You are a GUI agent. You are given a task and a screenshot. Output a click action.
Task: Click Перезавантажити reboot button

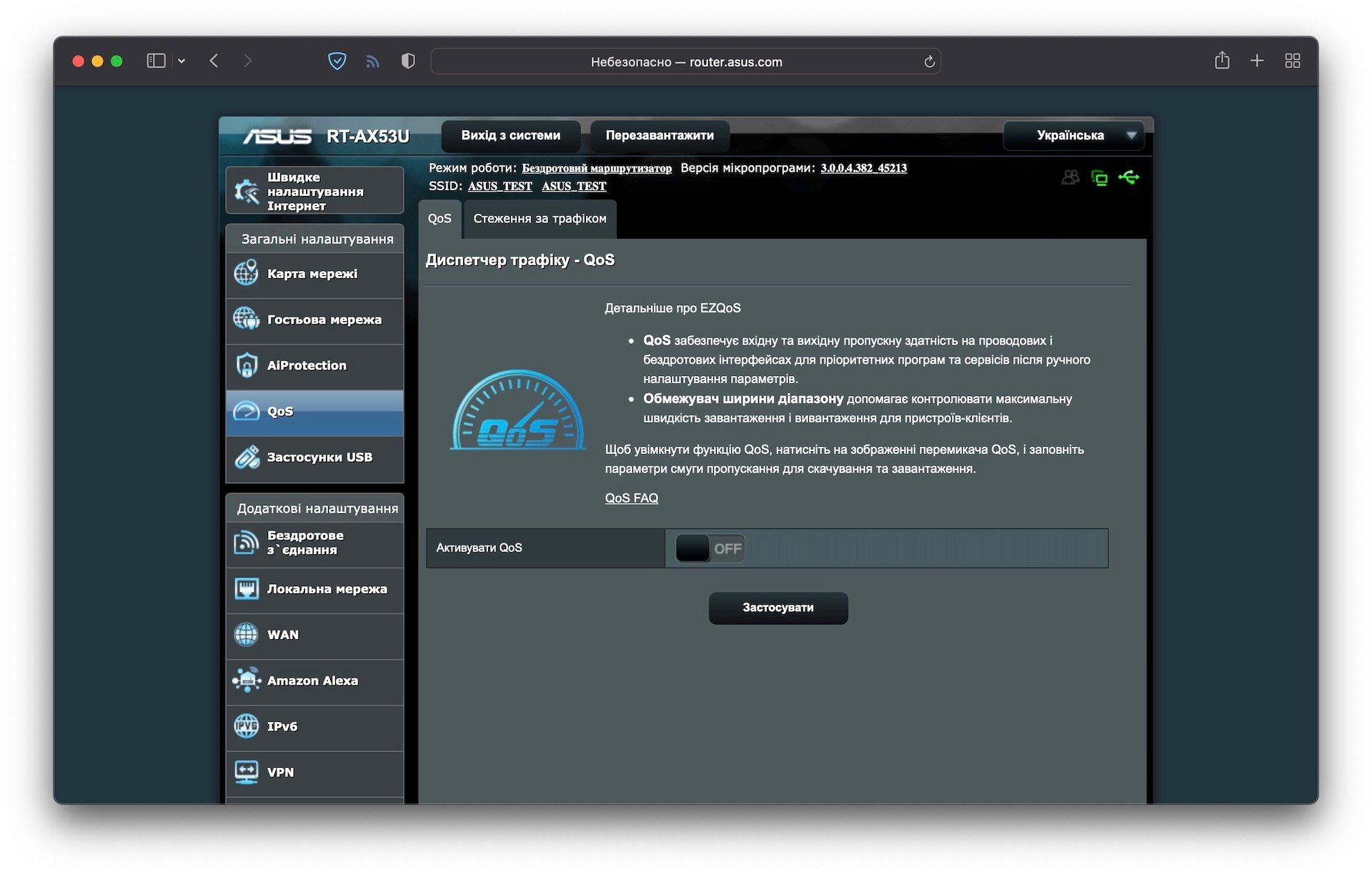[x=660, y=136]
